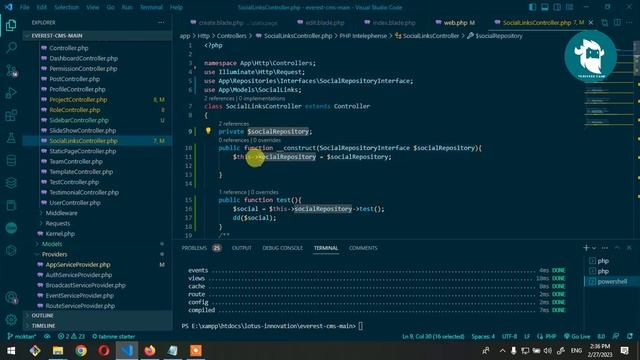The width and height of the screenshot is (640, 360).
Task: Expand the TIMELINE section
Action: pos(97,326)
